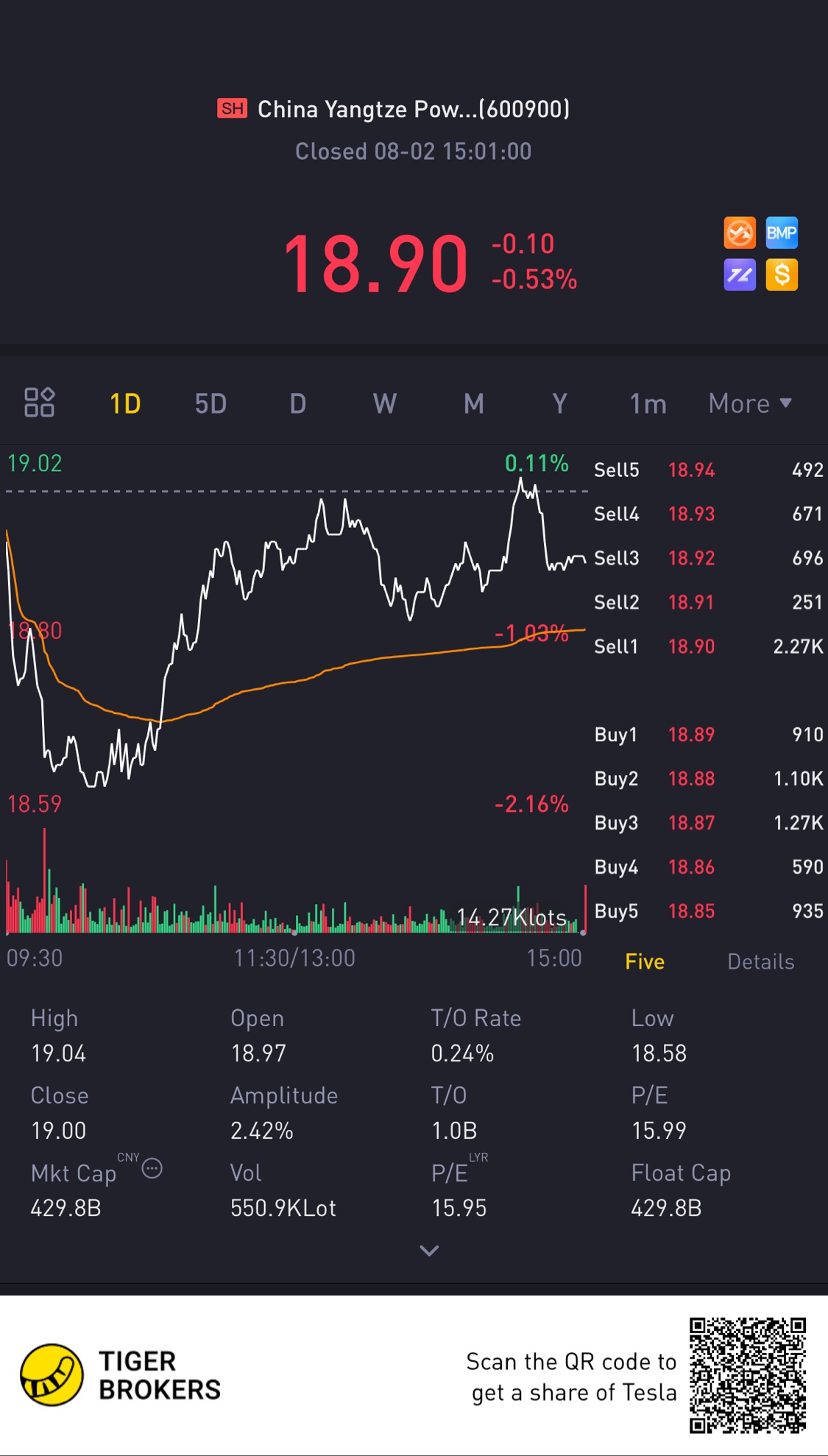Tap the Sell1 18.90 order row
The width and height of the screenshot is (828, 1456).
click(x=709, y=646)
